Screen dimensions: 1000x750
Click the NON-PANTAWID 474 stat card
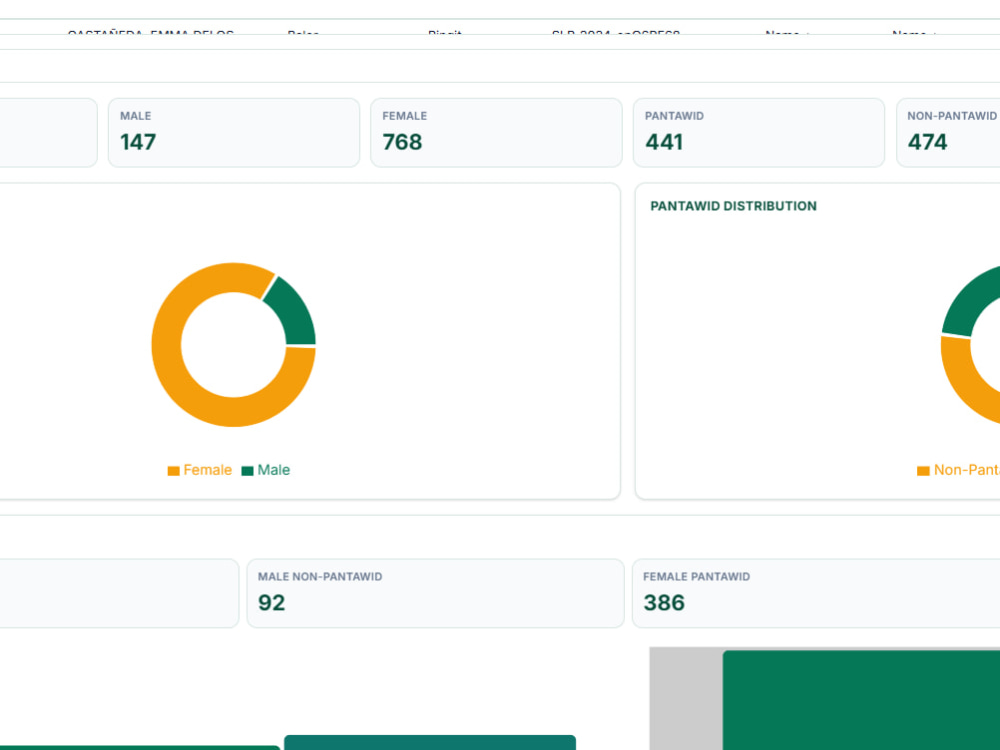tap(948, 133)
